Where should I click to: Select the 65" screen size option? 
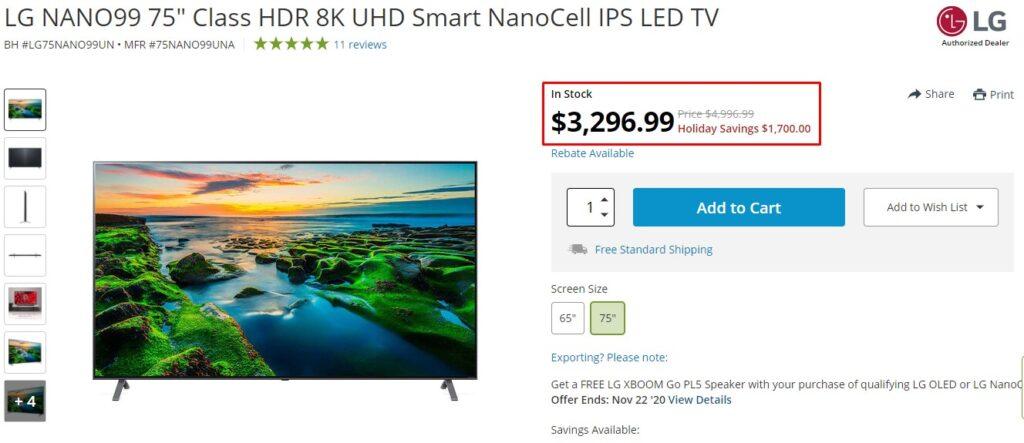click(x=568, y=318)
